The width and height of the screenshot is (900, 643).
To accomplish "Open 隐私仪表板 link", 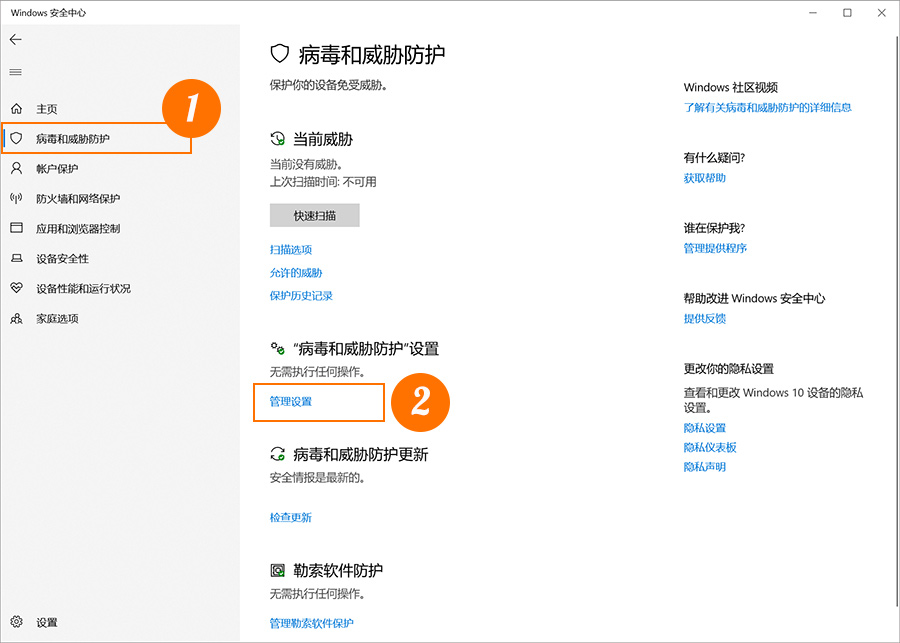I will 710,447.
